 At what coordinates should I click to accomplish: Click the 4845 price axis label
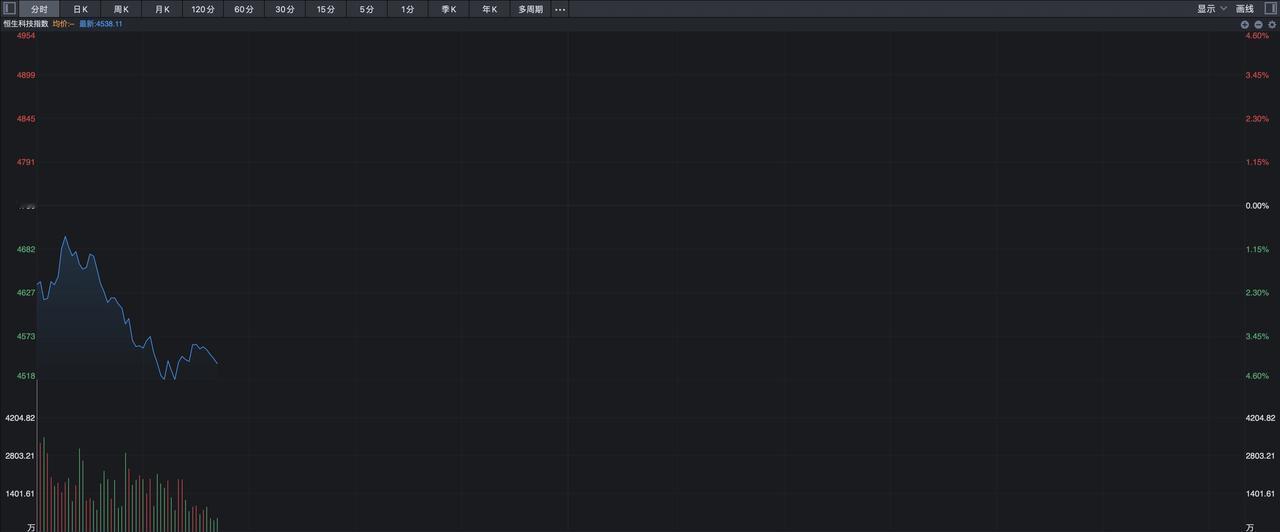(x=26, y=119)
